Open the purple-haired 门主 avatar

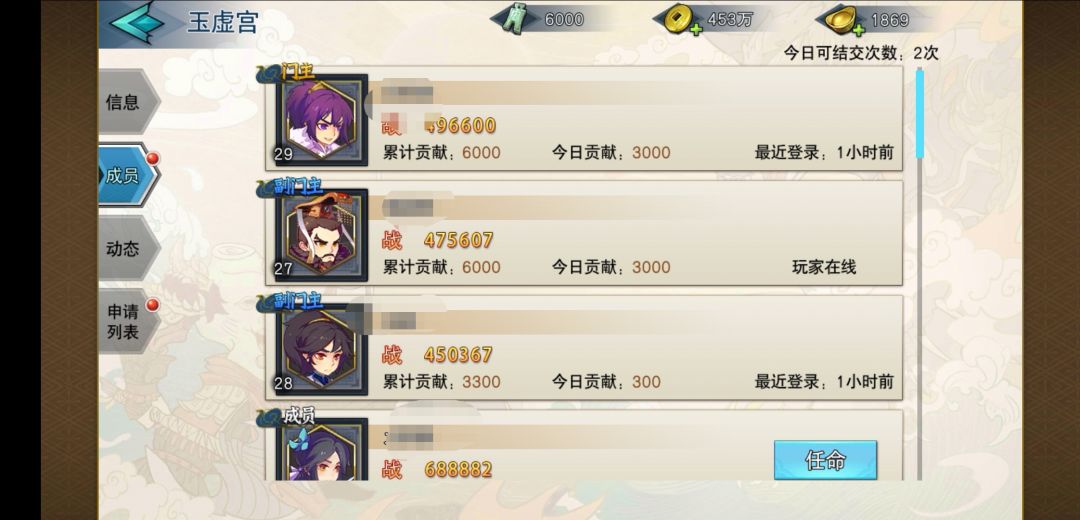[322, 120]
